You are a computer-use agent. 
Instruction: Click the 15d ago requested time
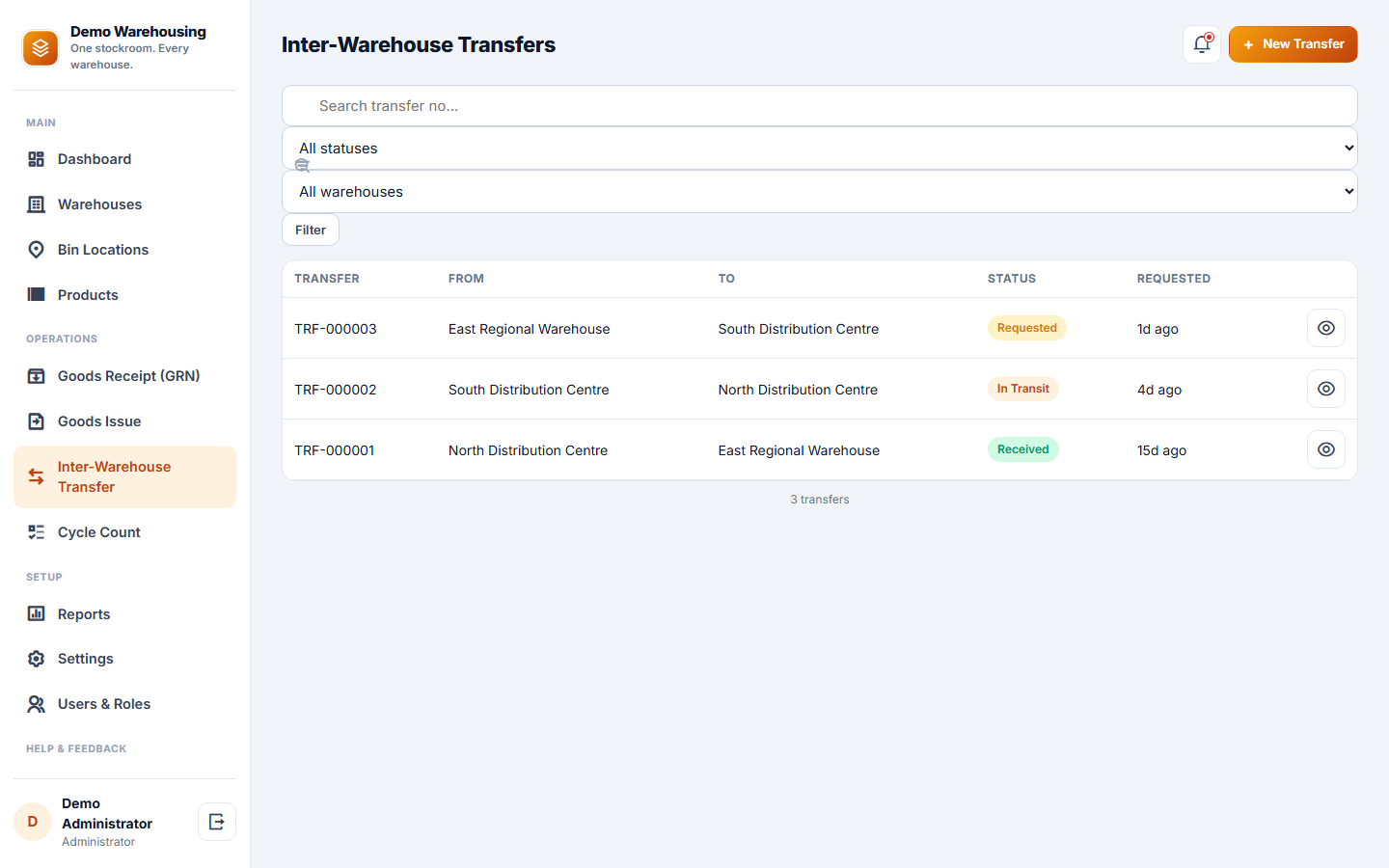[1161, 450]
